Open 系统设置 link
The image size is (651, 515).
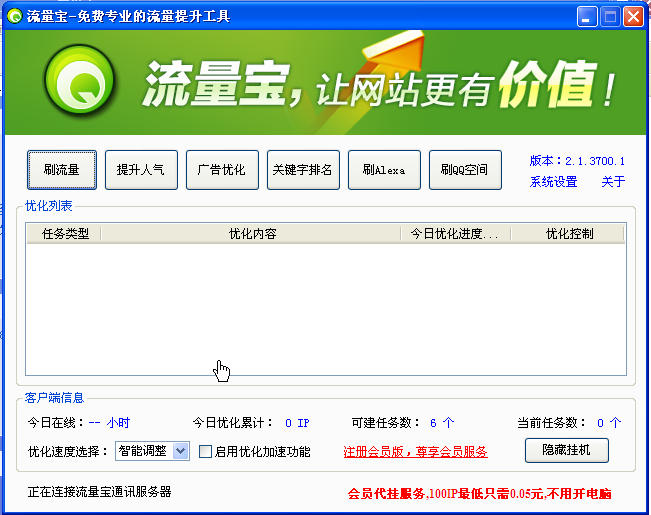click(x=553, y=181)
